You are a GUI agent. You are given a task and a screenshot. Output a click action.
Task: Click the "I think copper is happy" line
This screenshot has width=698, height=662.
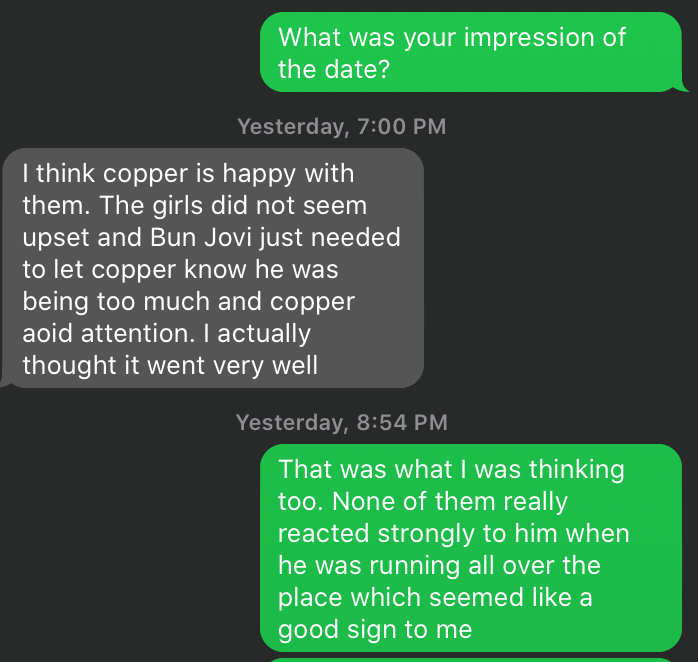(x=188, y=174)
